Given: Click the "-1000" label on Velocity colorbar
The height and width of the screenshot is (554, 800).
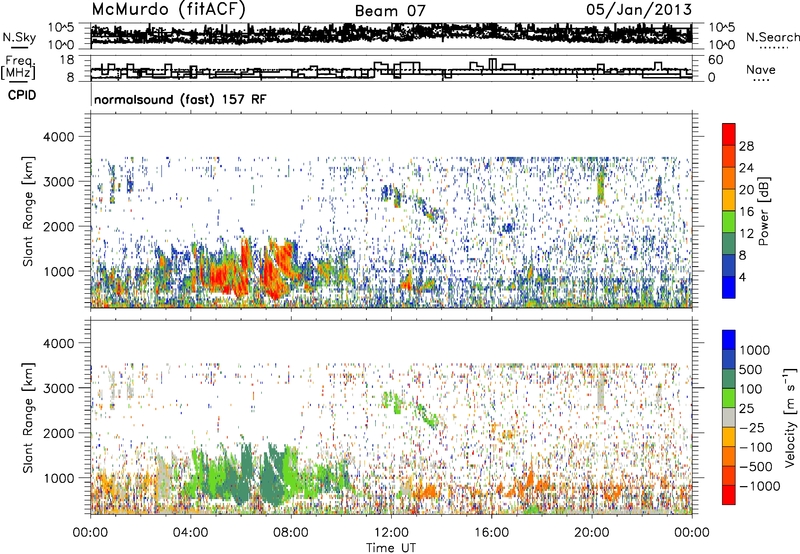Looking at the screenshot, I should pyautogui.click(x=760, y=486).
